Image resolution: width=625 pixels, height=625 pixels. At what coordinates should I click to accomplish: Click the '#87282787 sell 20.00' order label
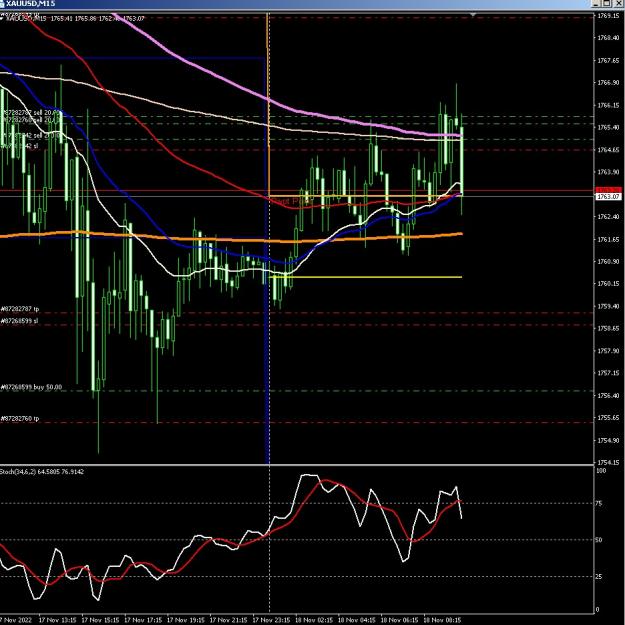pos(31,113)
